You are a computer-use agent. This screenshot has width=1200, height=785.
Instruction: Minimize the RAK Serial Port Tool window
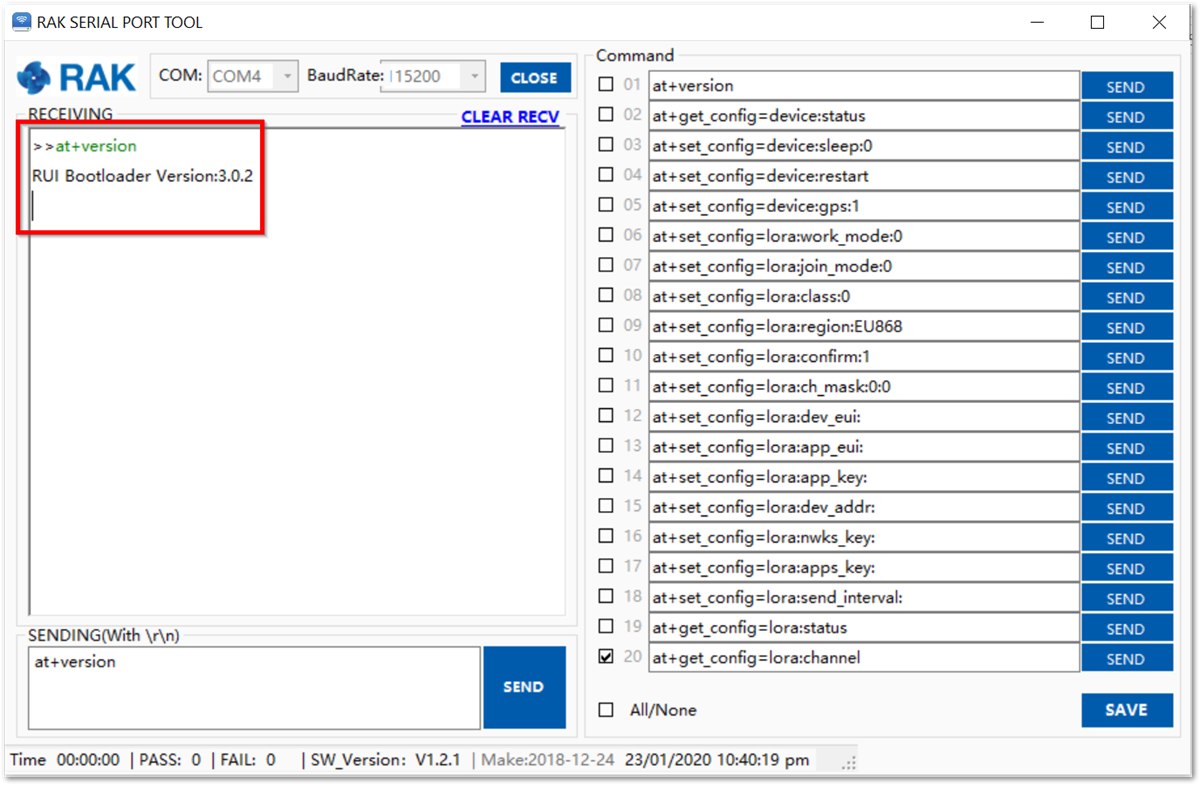click(1036, 22)
